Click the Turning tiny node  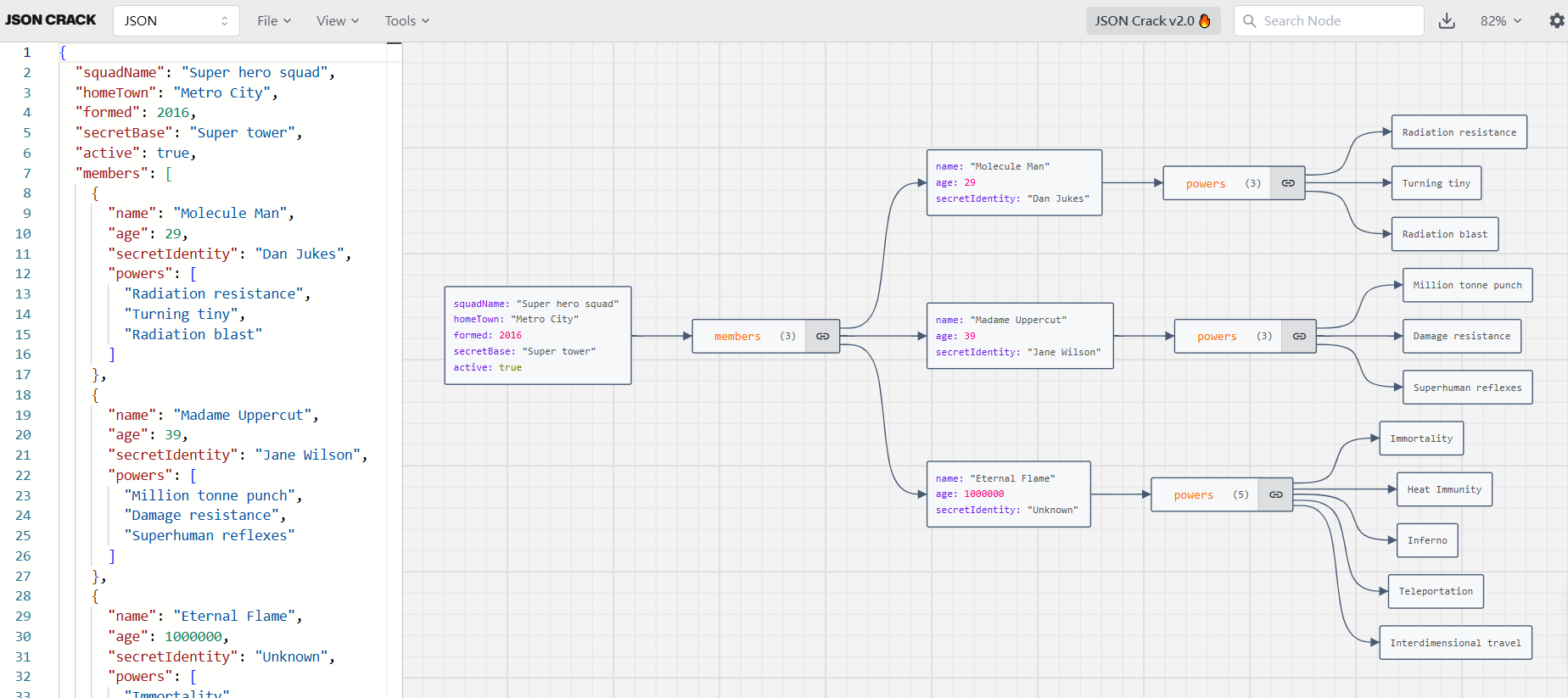coord(1436,183)
